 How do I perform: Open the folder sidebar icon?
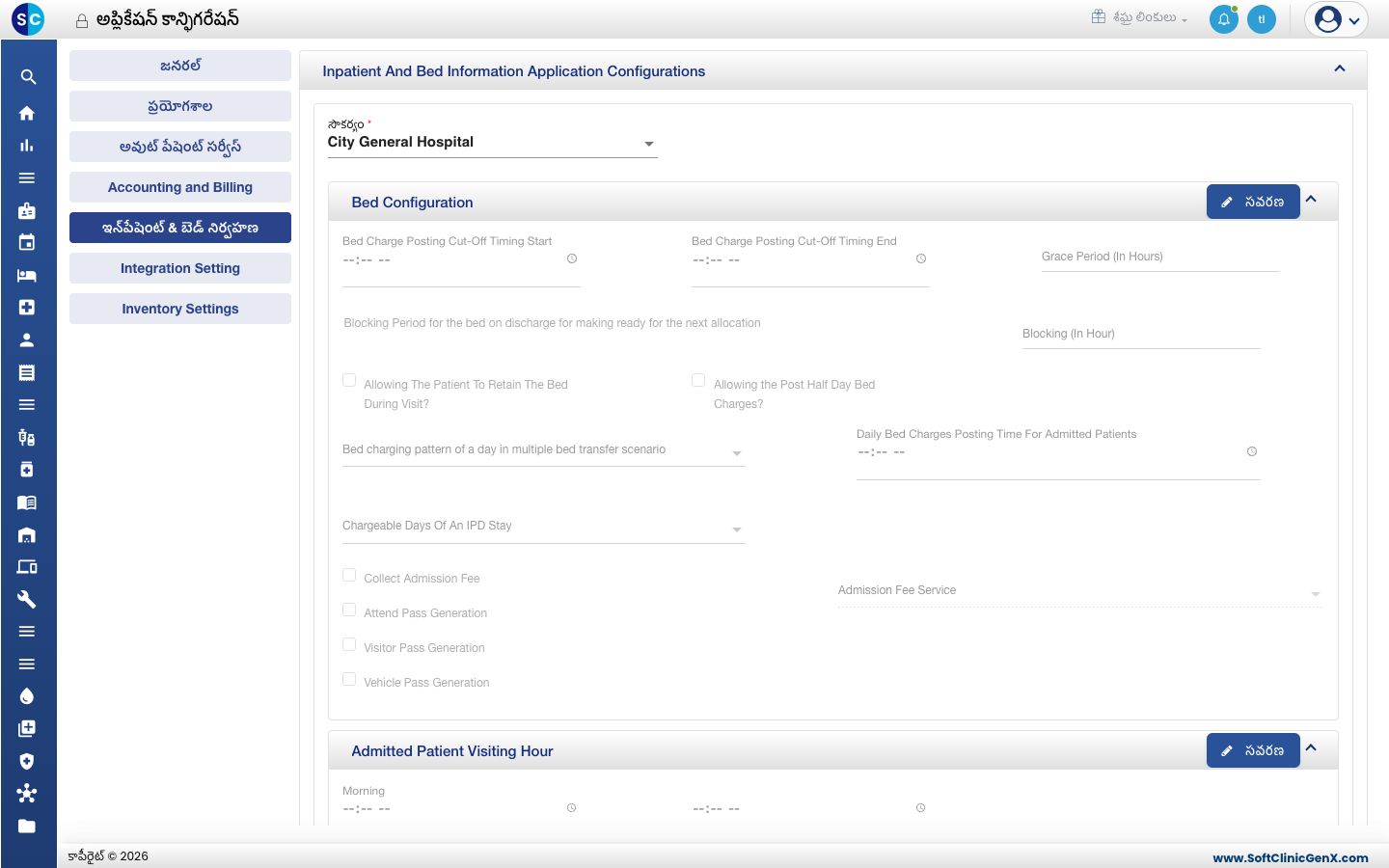[27, 826]
